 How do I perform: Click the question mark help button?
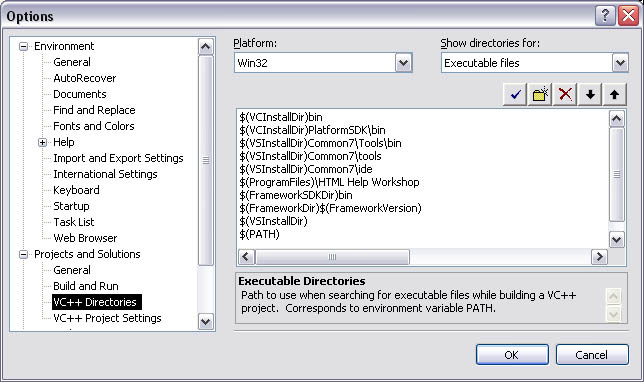(605, 16)
